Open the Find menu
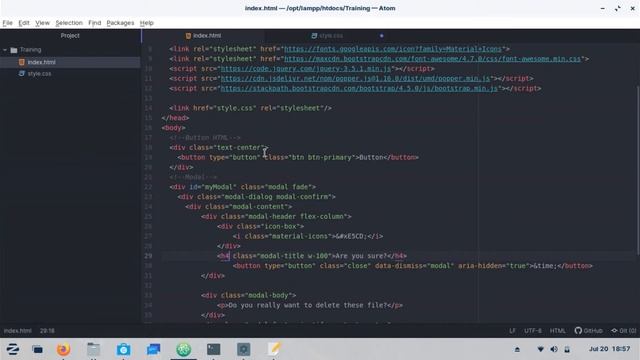This screenshot has width=640, height=360. click(x=94, y=23)
